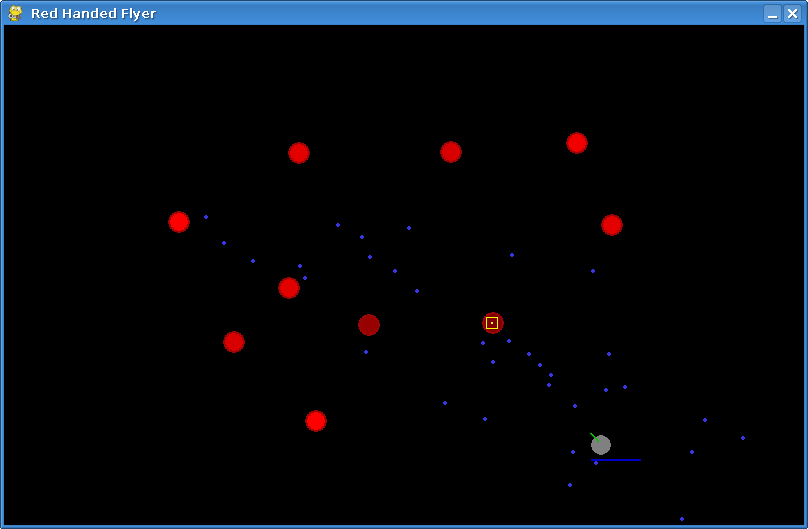Click the blue bar beneath the grey ball

[616, 460]
